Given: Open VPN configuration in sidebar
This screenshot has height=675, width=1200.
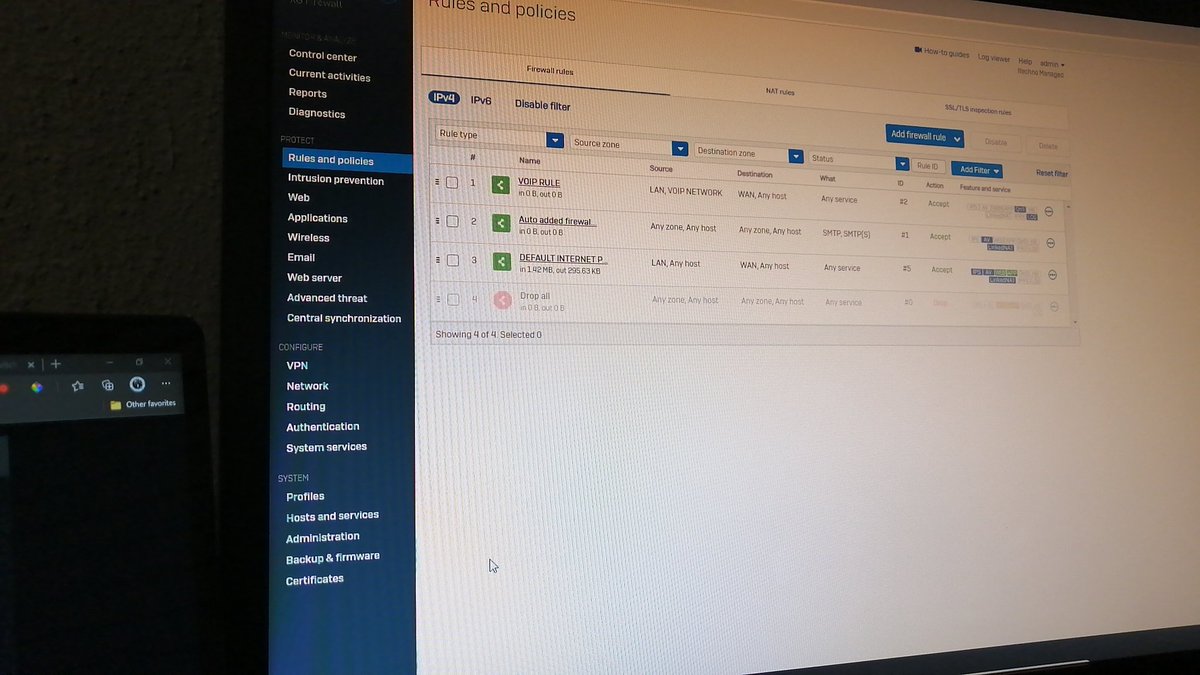Looking at the screenshot, I should (x=297, y=366).
